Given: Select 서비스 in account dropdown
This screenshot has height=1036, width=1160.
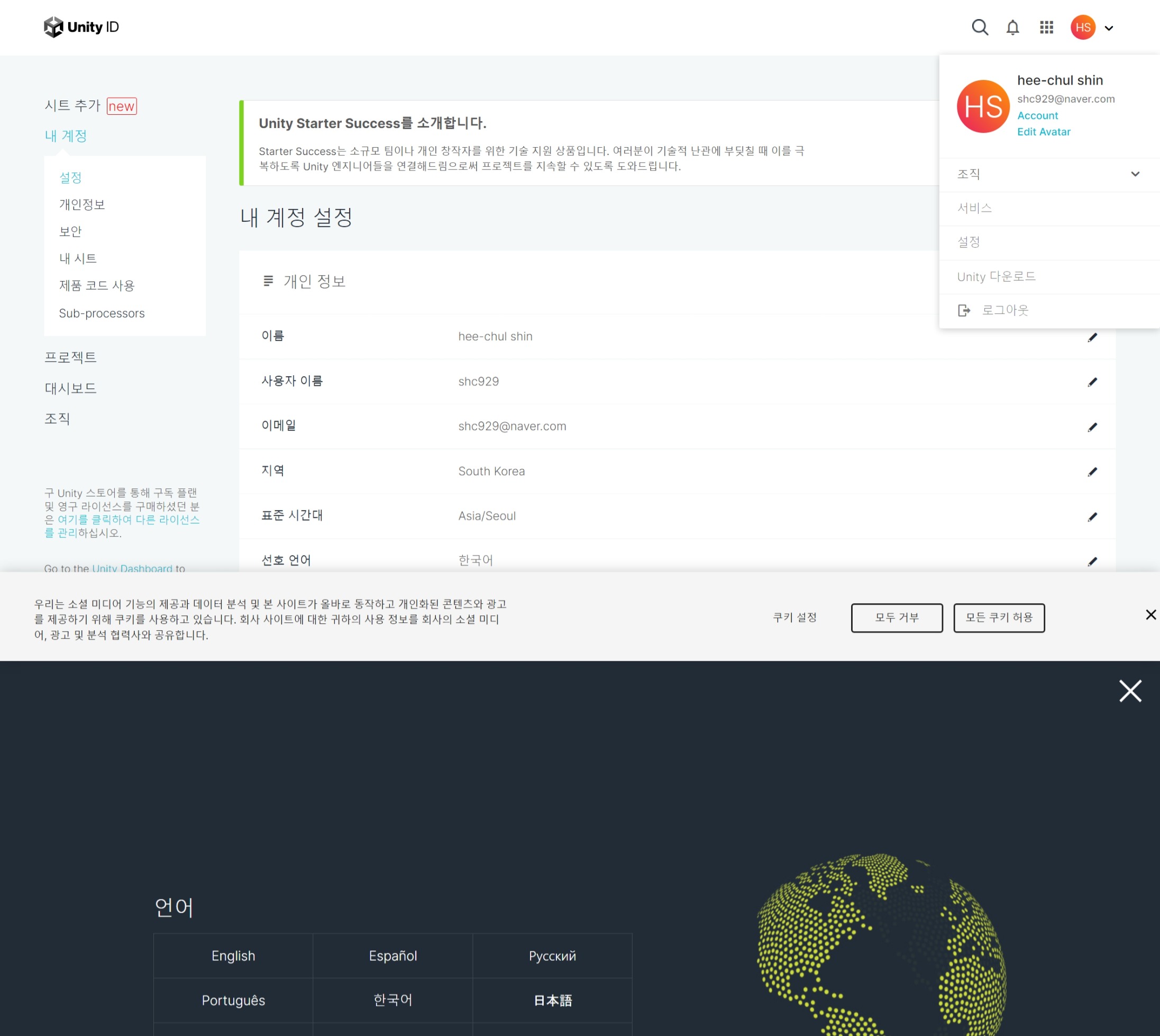Looking at the screenshot, I should [1049, 208].
